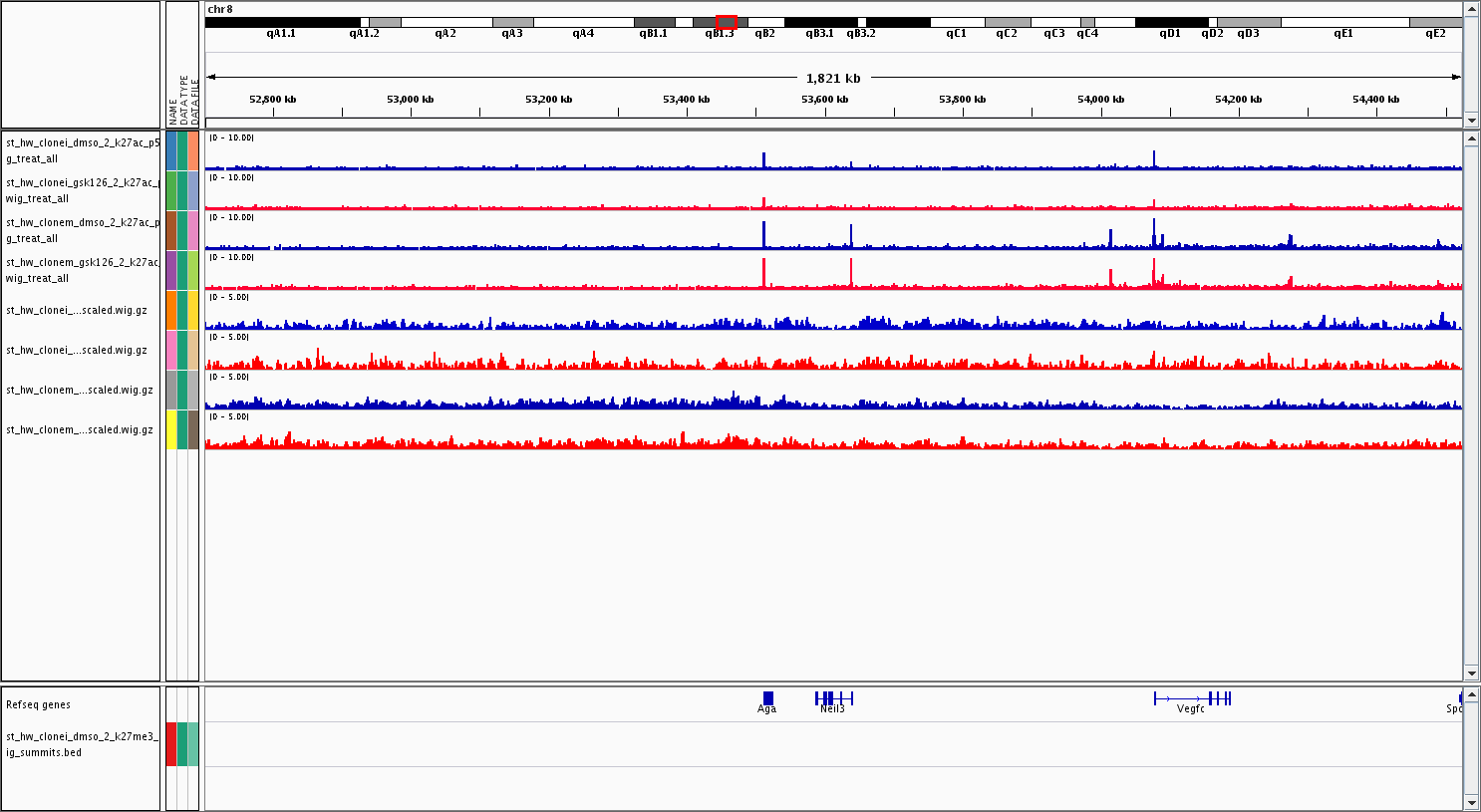1481x812 pixels.
Task: Select the st_hw_clonei_gsk126_2_k27ac track name
Action: (x=82, y=190)
